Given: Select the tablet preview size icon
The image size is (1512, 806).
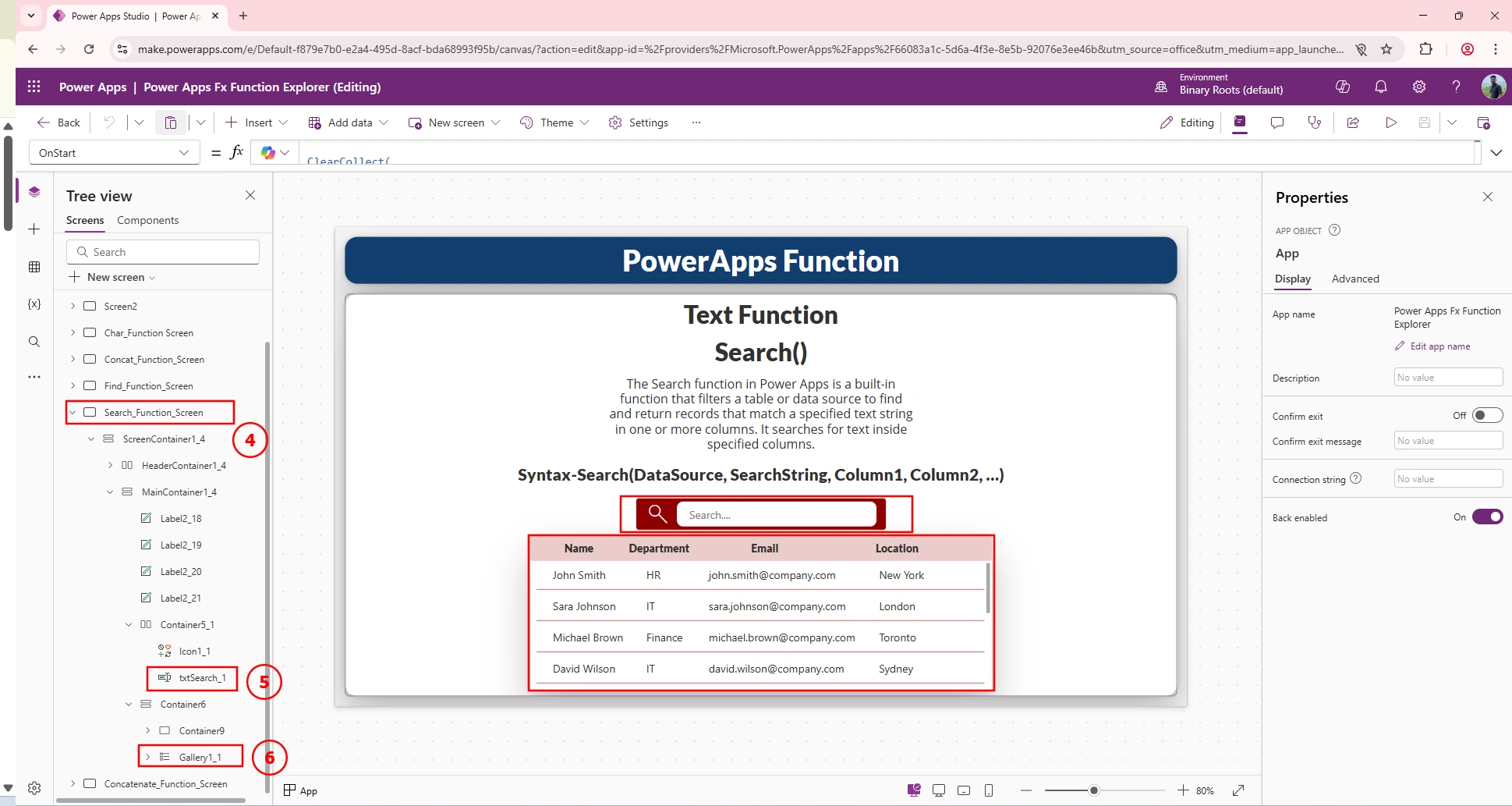Looking at the screenshot, I should click(964, 790).
